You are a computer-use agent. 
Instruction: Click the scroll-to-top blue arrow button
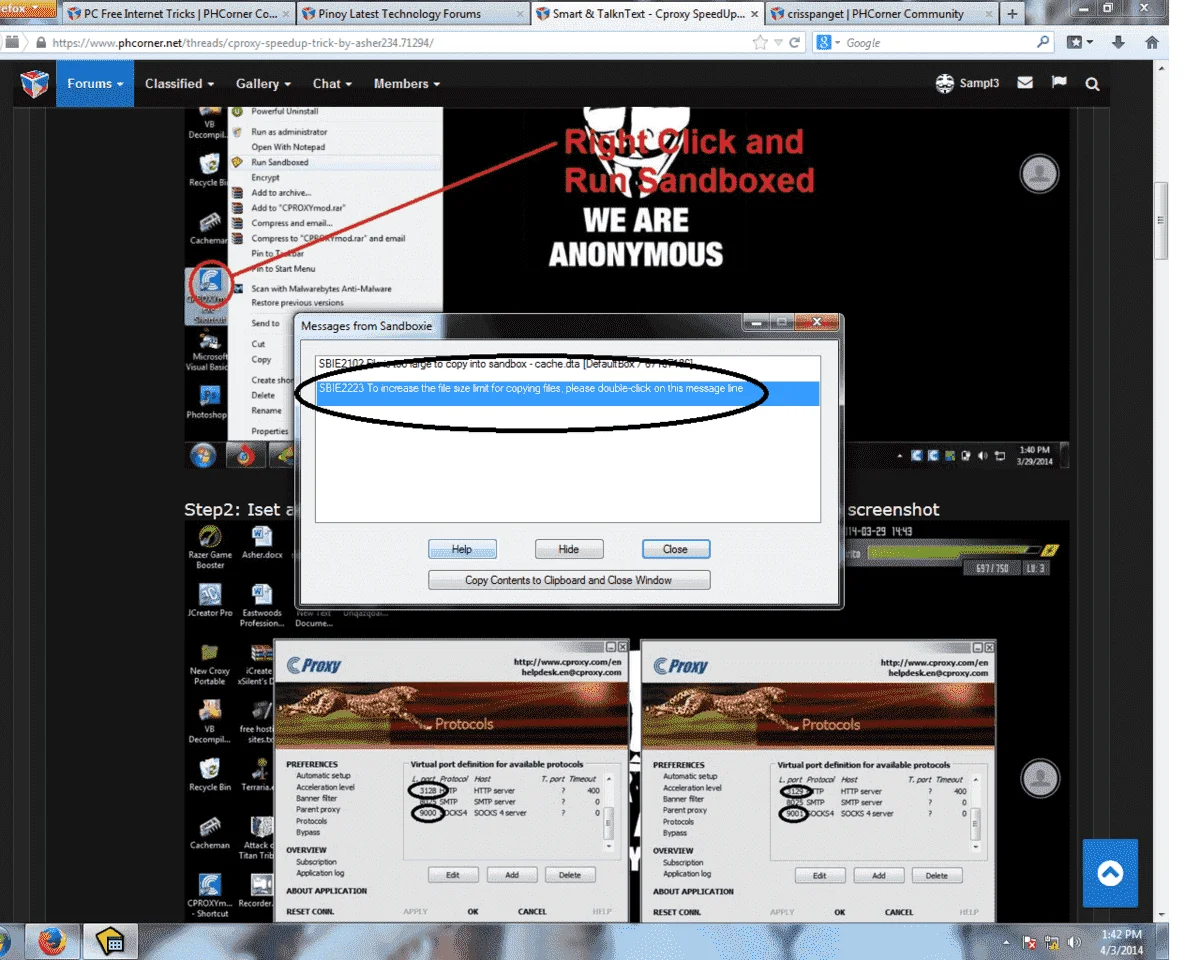tap(1110, 873)
